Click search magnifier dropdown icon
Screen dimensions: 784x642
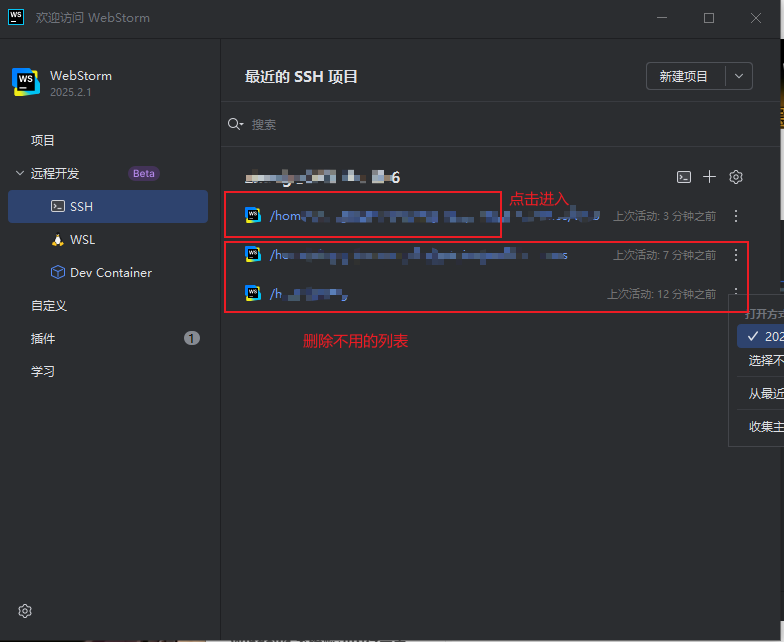[x=235, y=124]
